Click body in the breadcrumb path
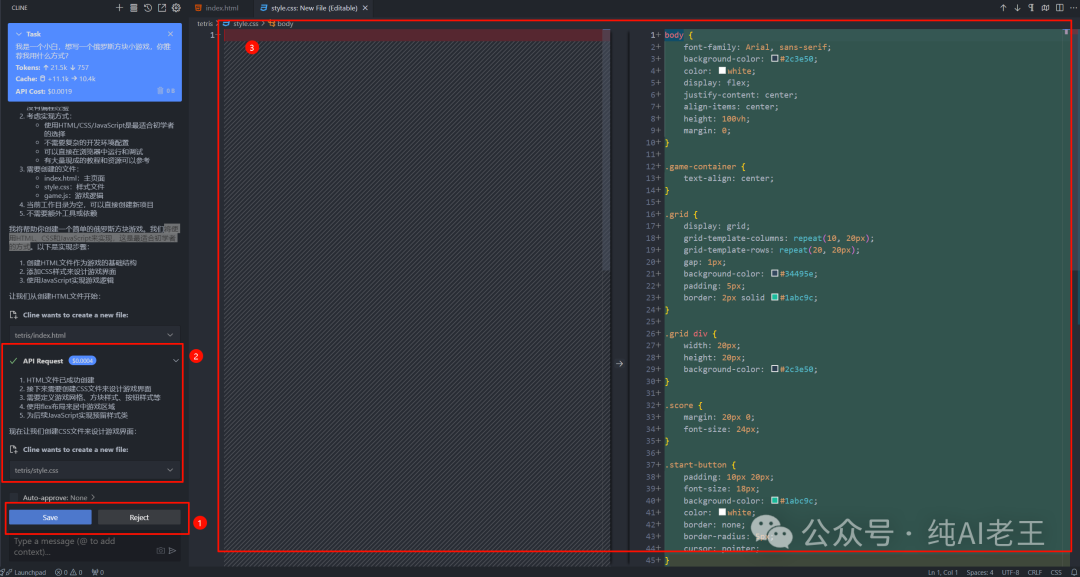This screenshot has height=577, width=1080. [285, 22]
